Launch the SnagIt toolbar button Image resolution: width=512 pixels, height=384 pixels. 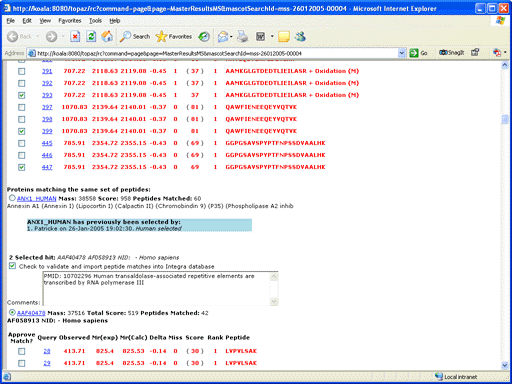(451, 53)
